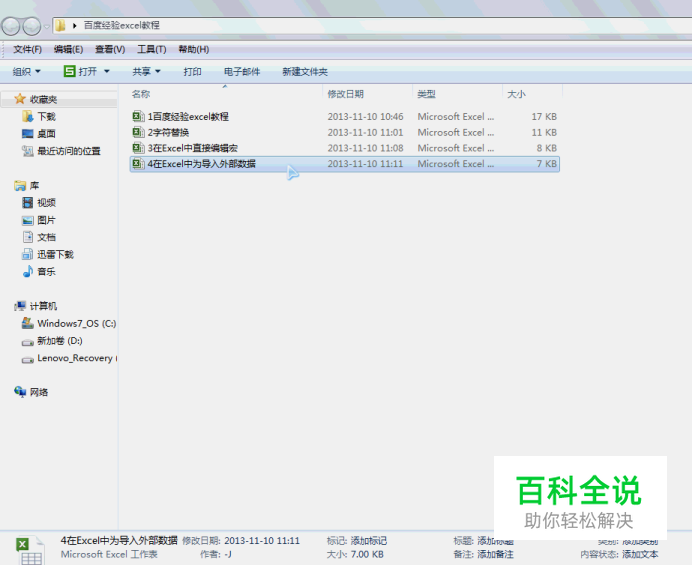
Task: Click the 电子邮件 toolbar button
Action: click(x=242, y=72)
